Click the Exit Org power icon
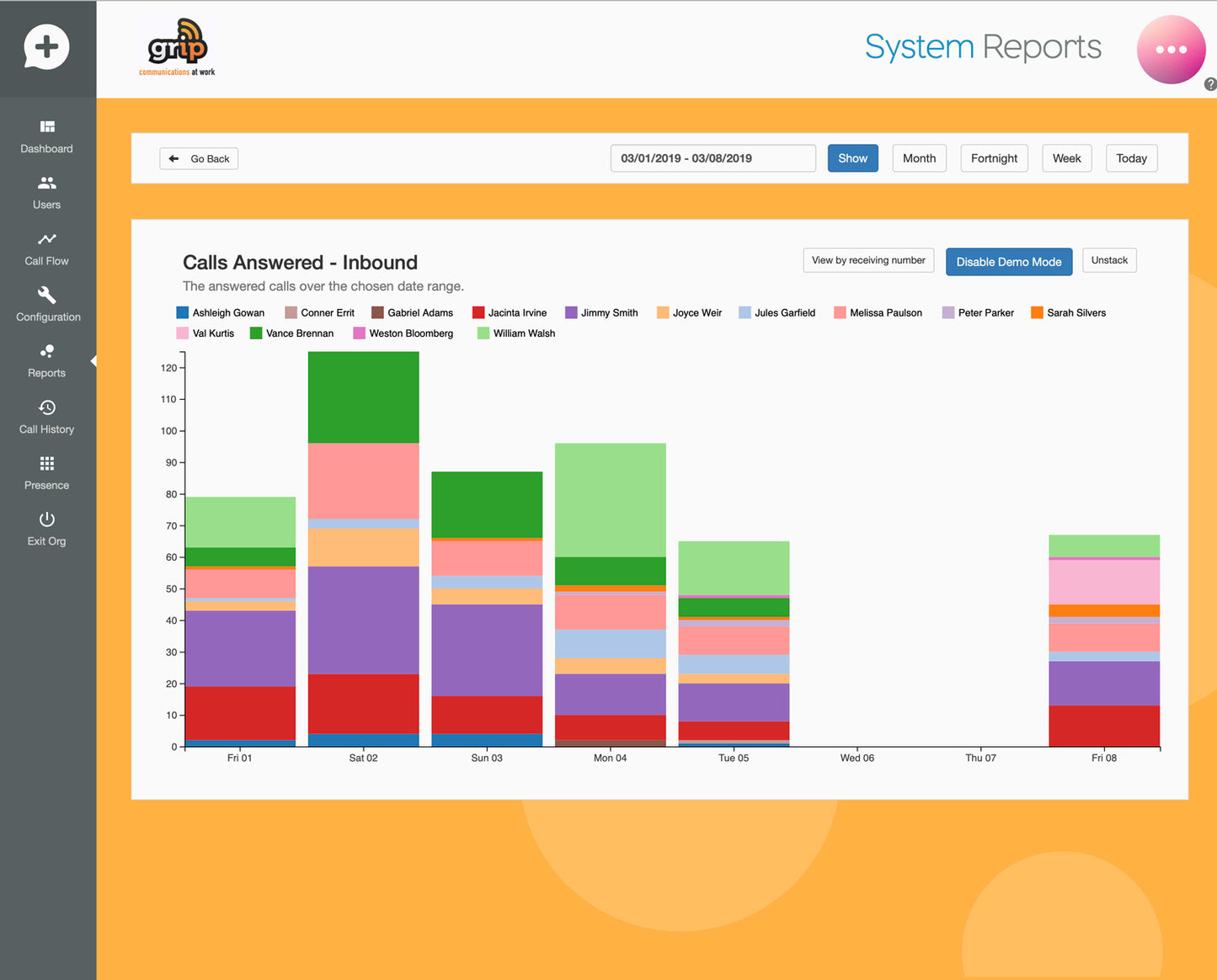Viewport: 1217px width, 980px height. [47, 519]
